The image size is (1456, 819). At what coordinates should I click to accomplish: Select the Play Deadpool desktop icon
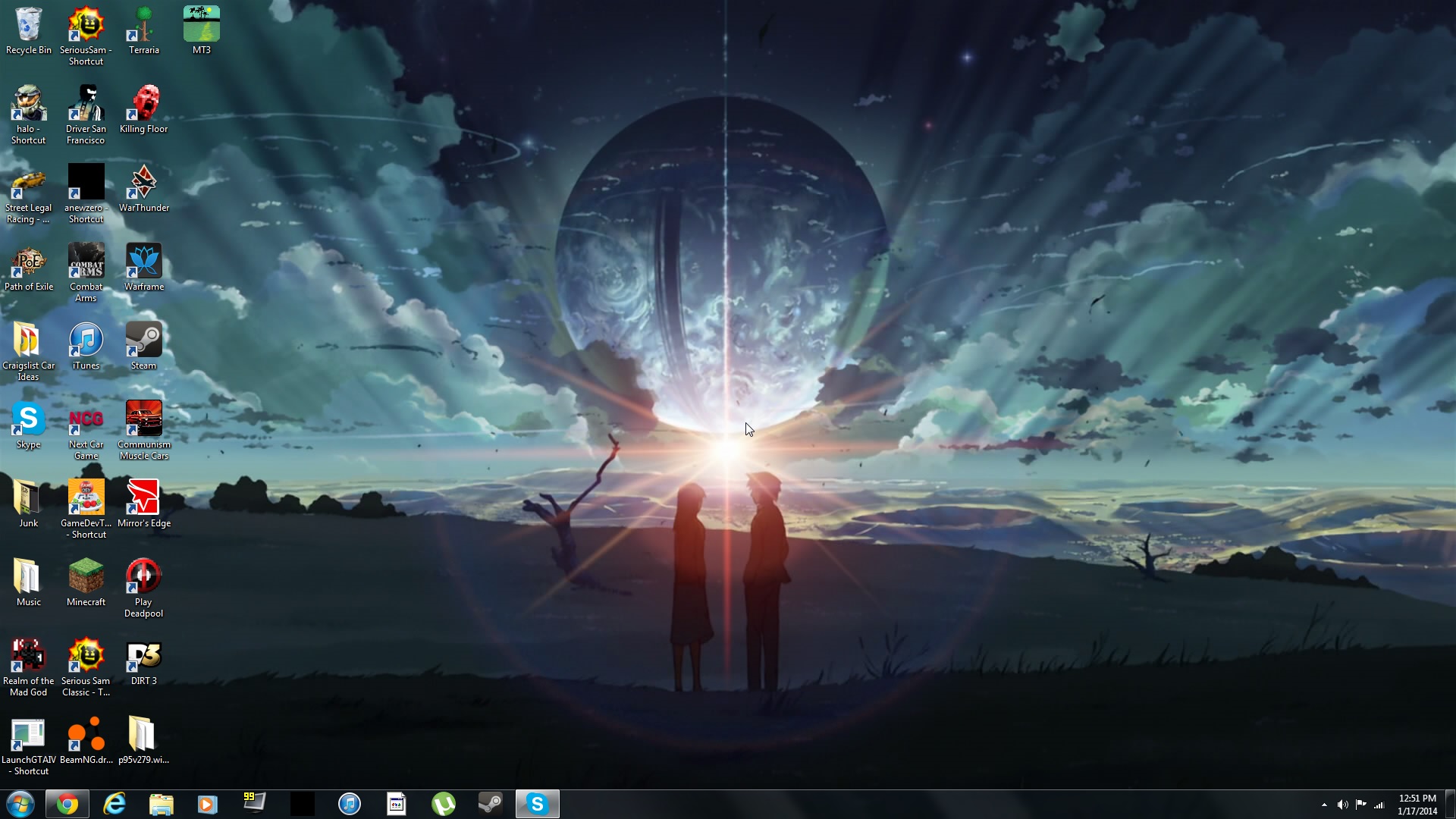[x=144, y=588]
